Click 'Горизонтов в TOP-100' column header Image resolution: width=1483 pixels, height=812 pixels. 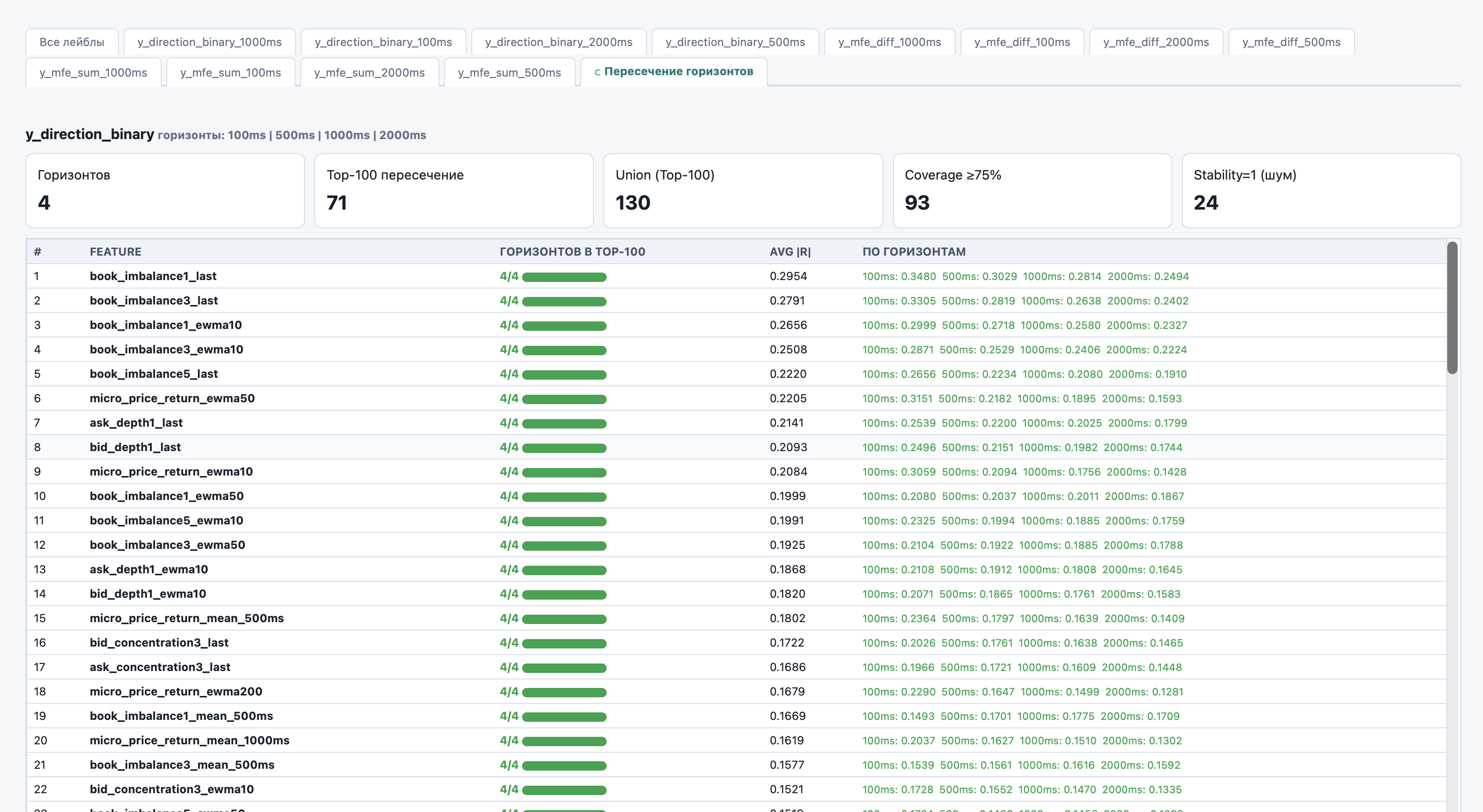(x=572, y=252)
